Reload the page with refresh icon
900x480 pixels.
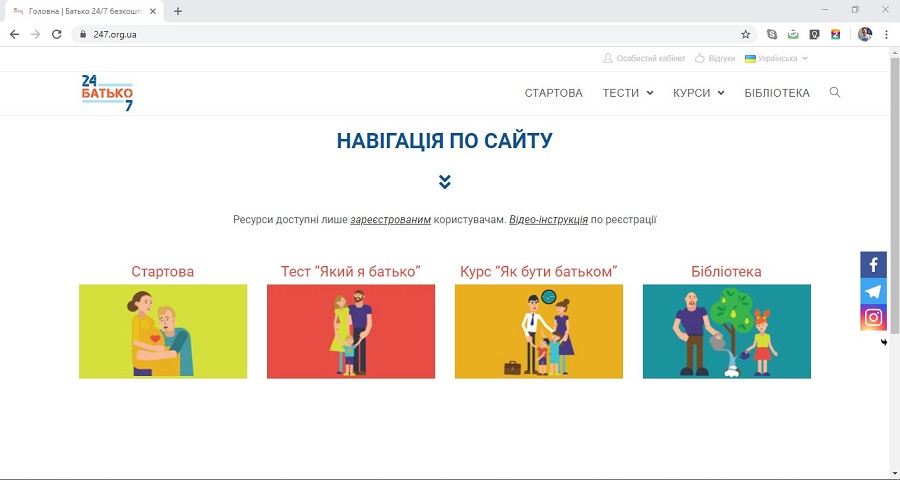click(x=56, y=34)
